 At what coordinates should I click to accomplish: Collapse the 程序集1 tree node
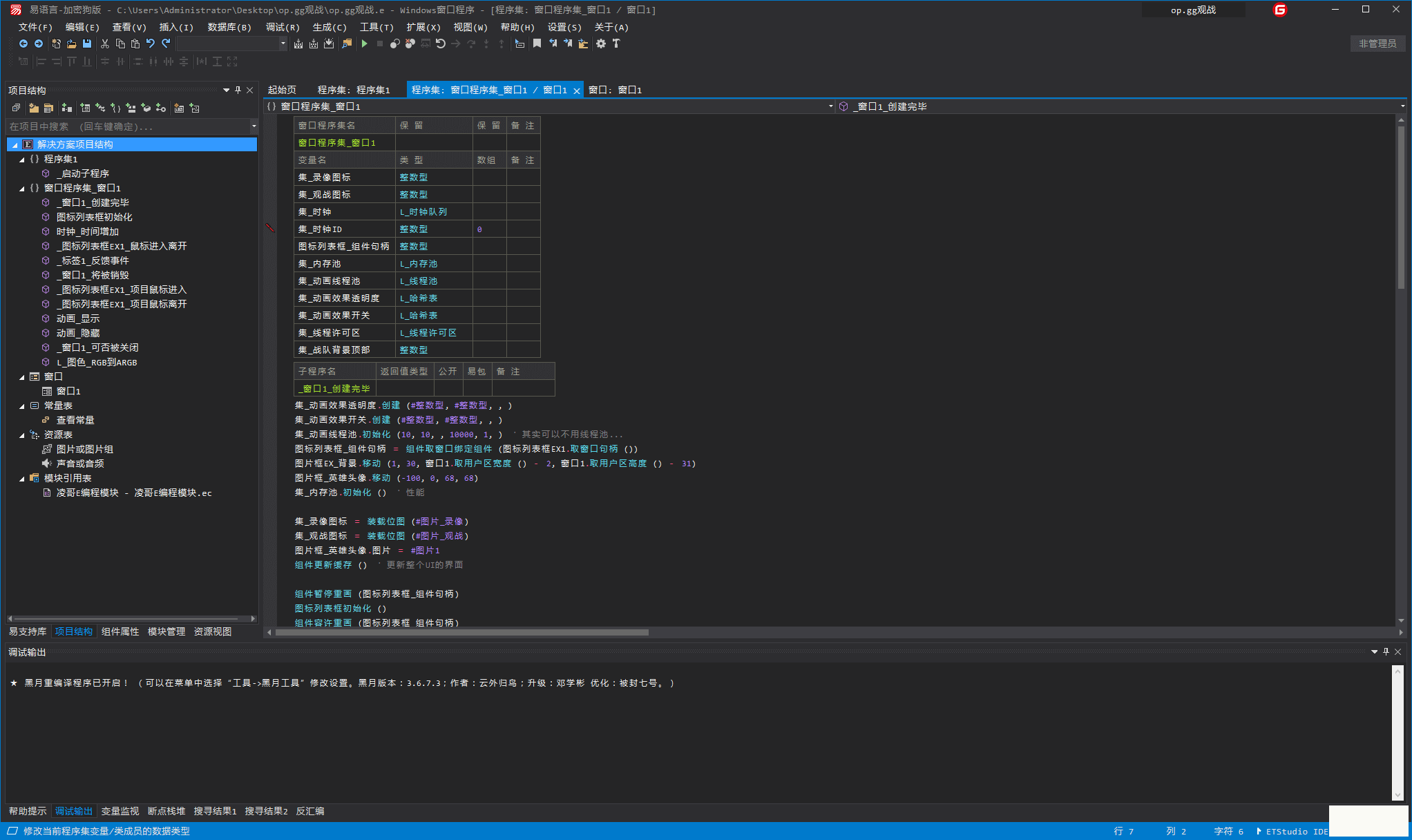pos(22,160)
